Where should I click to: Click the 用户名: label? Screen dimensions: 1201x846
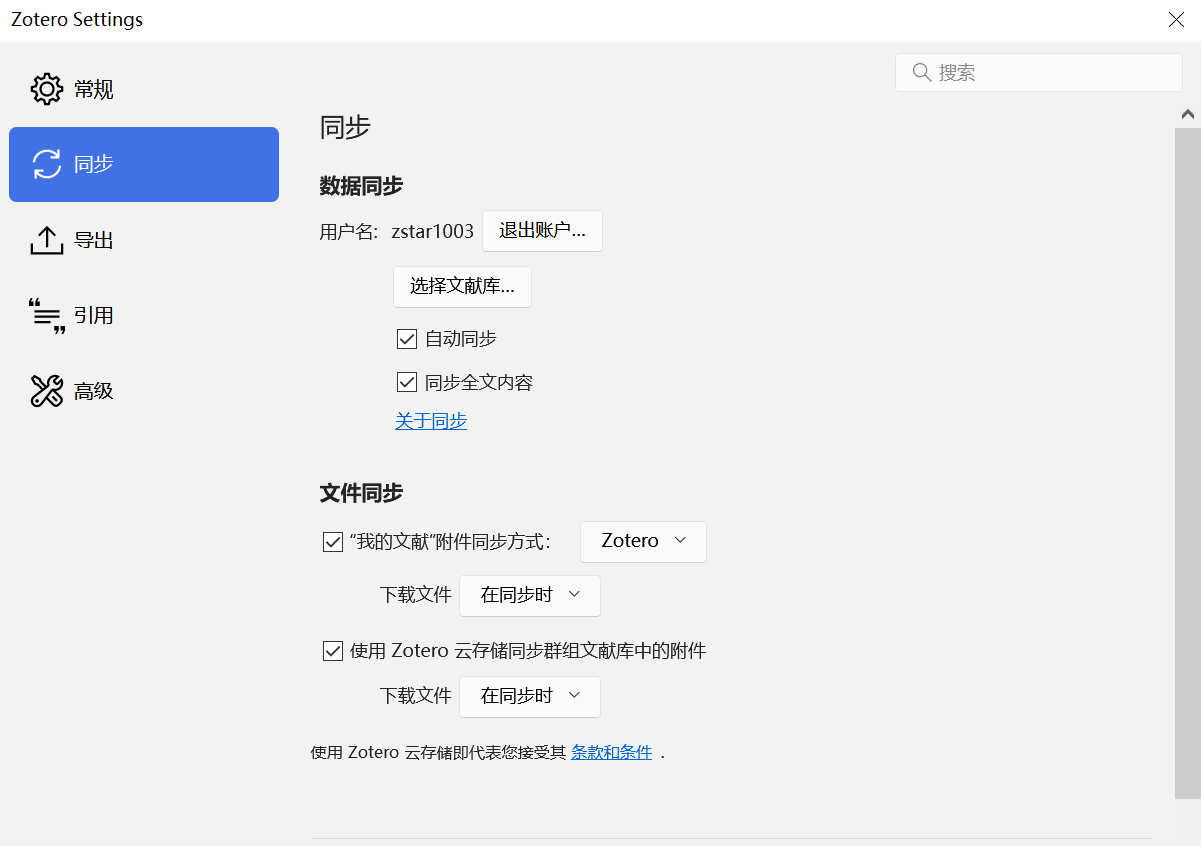click(x=349, y=232)
